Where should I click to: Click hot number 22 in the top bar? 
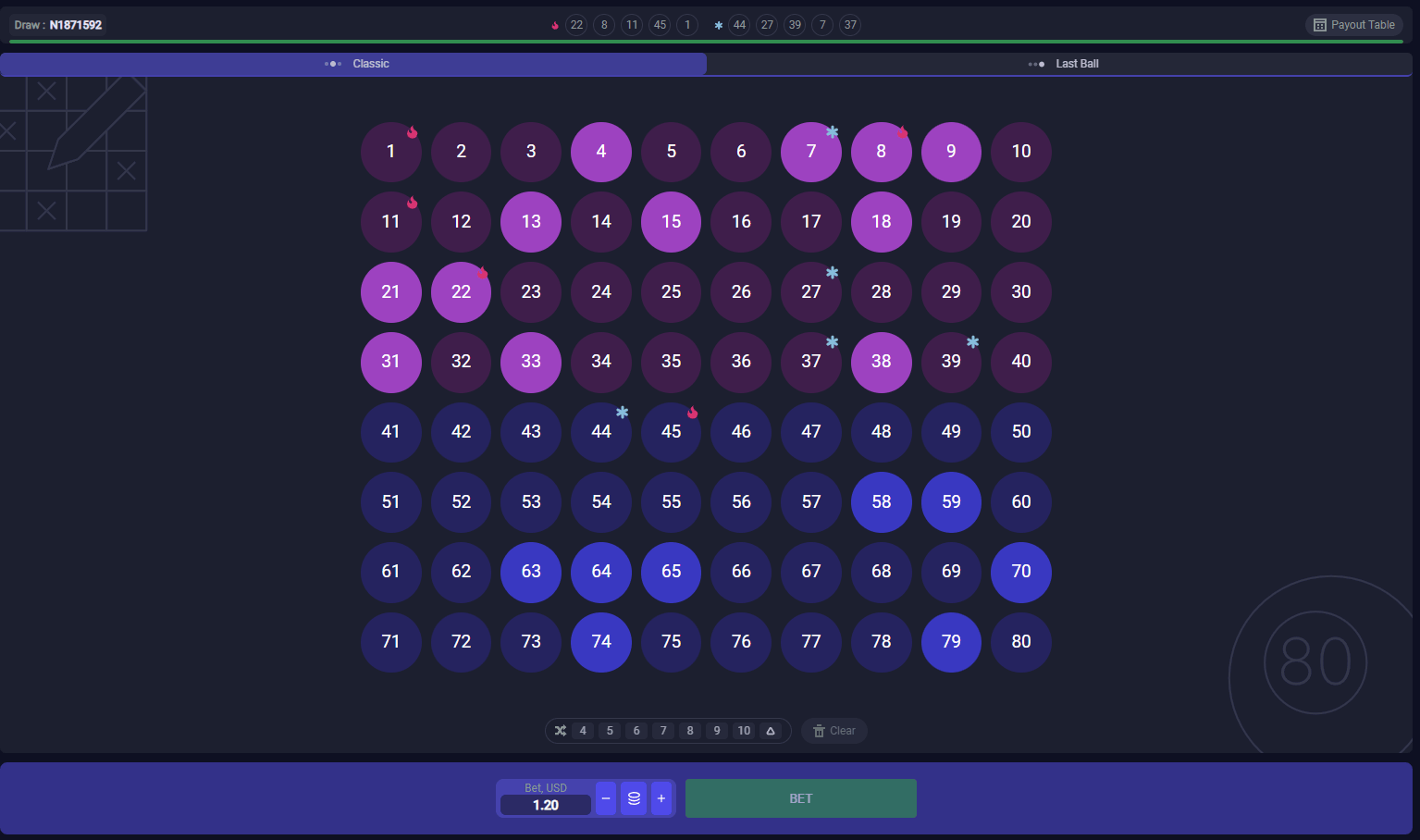pos(576,25)
